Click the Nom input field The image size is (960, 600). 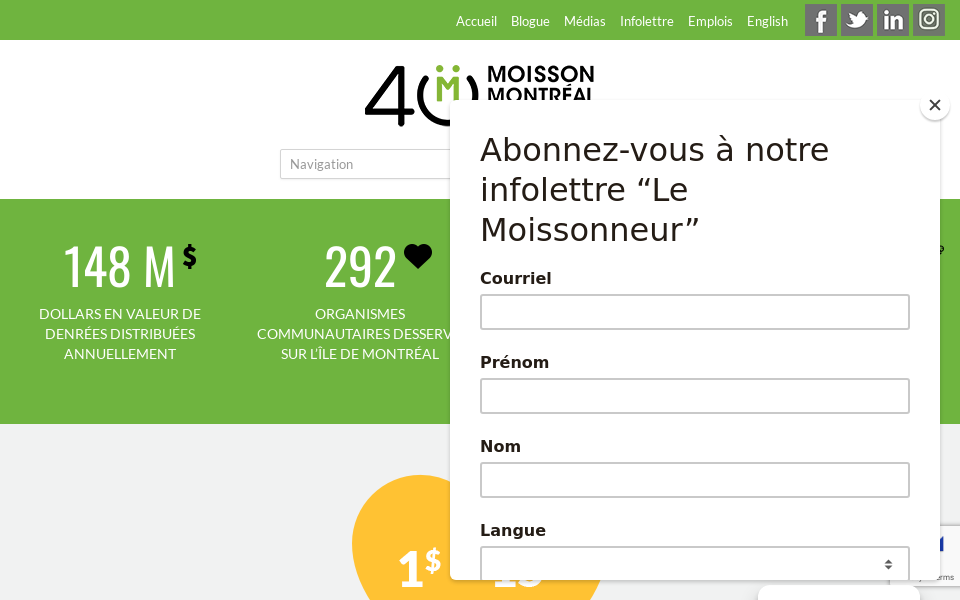695,480
